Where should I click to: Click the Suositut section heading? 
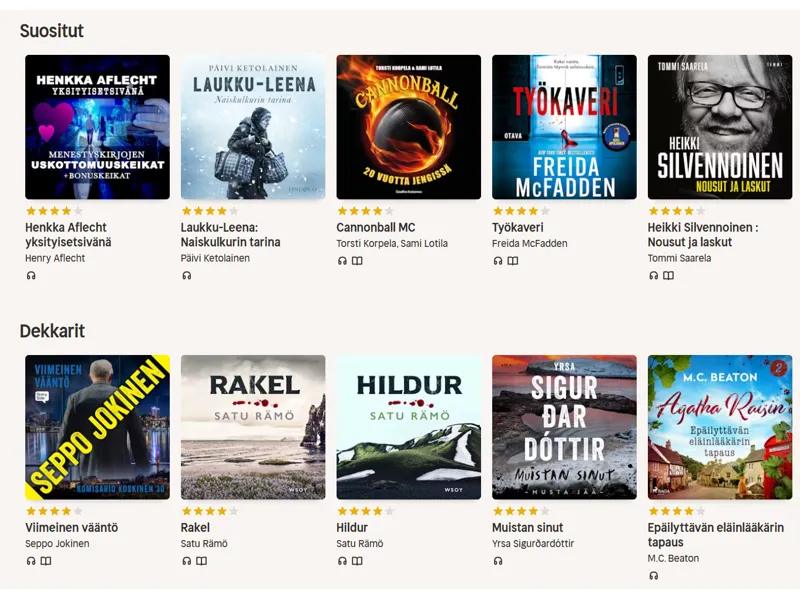(x=52, y=31)
